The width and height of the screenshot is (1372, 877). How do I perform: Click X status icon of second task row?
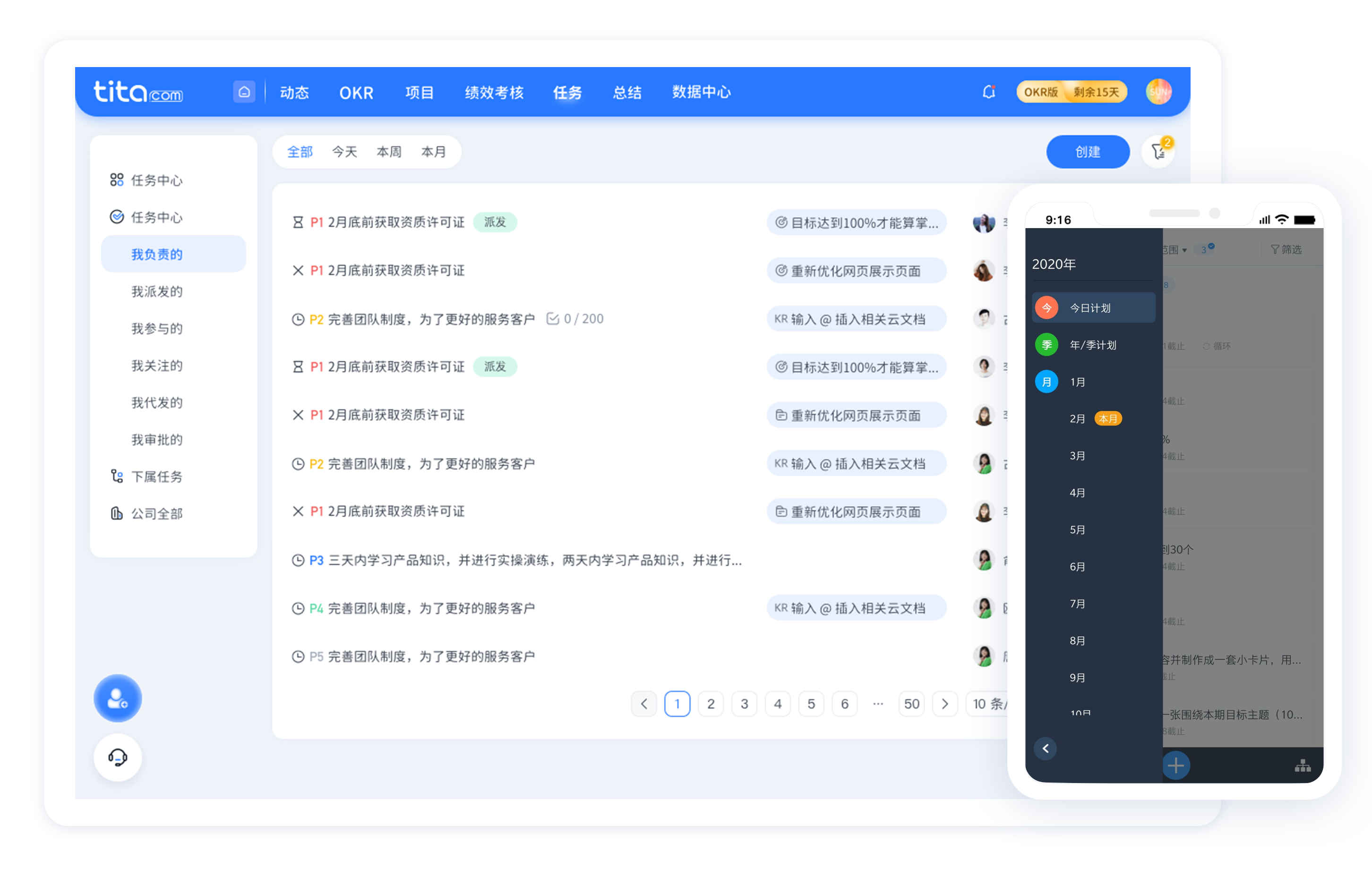pyautogui.click(x=298, y=271)
